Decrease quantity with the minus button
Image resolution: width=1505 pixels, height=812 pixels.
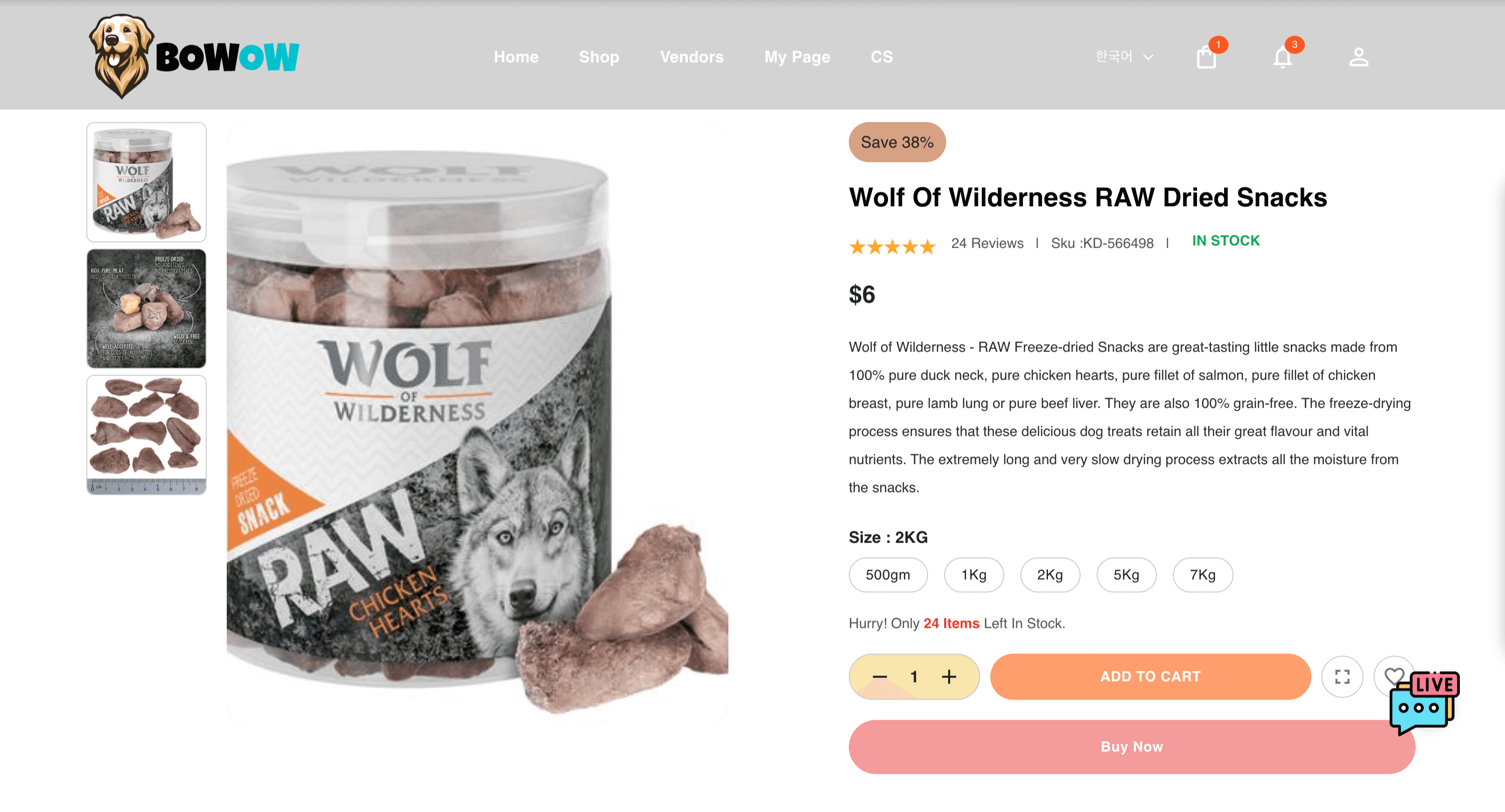pyautogui.click(x=879, y=677)
